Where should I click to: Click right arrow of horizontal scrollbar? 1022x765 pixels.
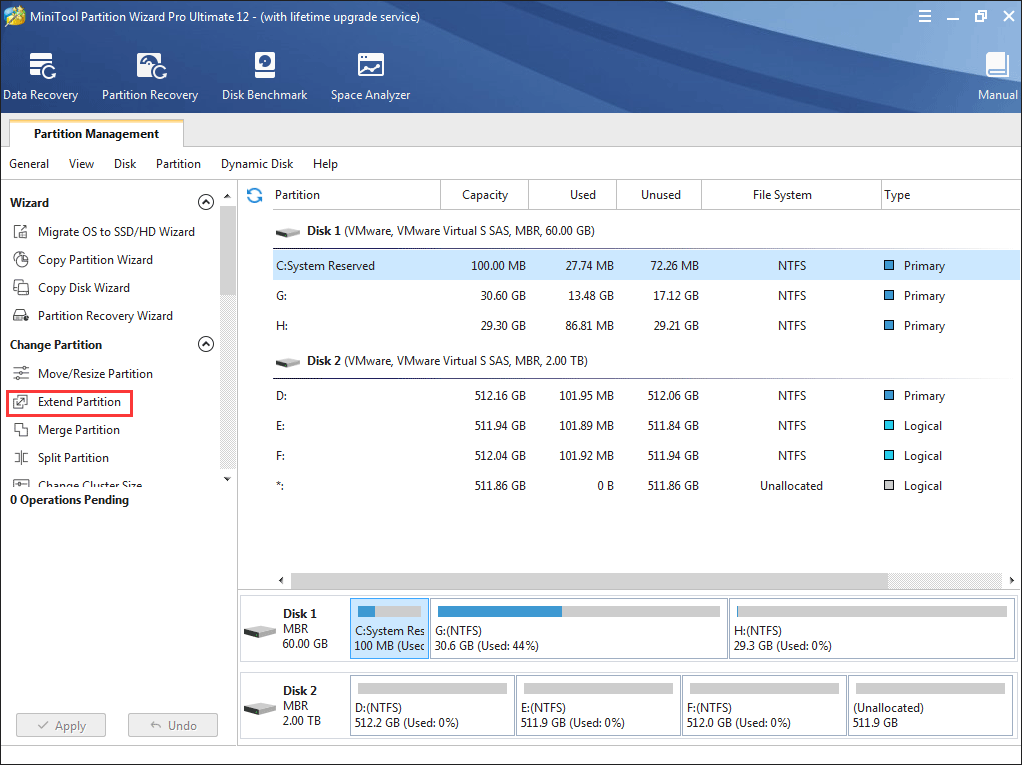[x=1011, y=580]
